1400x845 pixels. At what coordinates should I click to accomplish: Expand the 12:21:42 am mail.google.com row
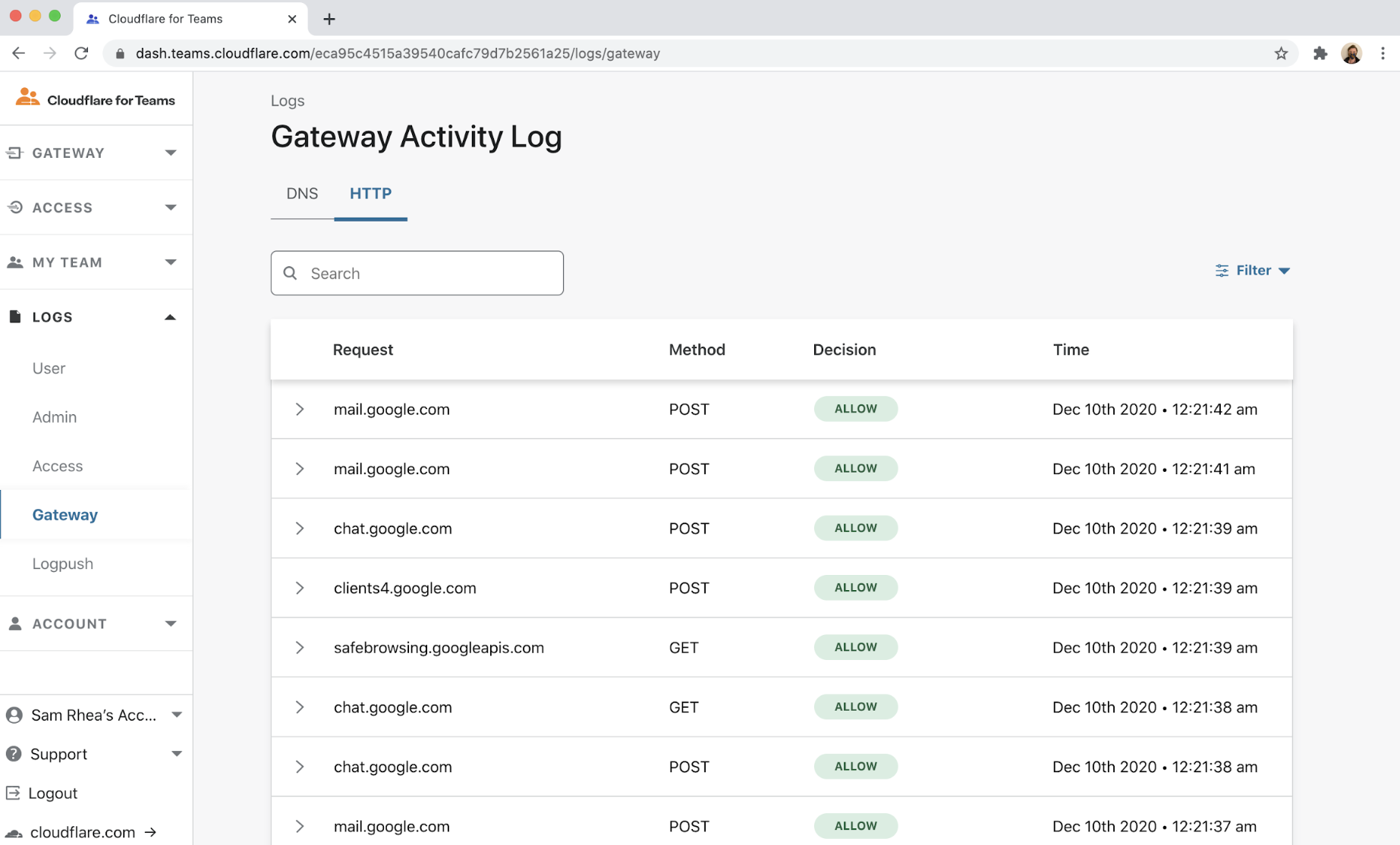[x=300, y=410]
